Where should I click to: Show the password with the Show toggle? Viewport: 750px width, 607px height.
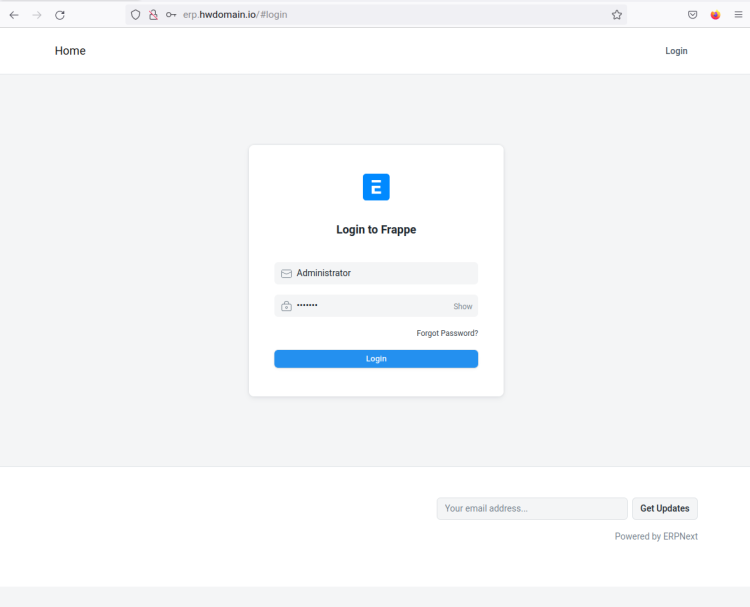click(463, 307)
